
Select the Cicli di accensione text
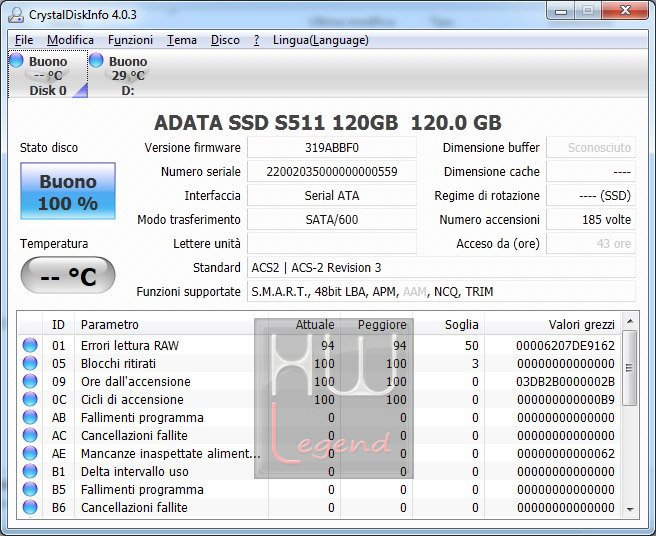click(x=132, y=399)
